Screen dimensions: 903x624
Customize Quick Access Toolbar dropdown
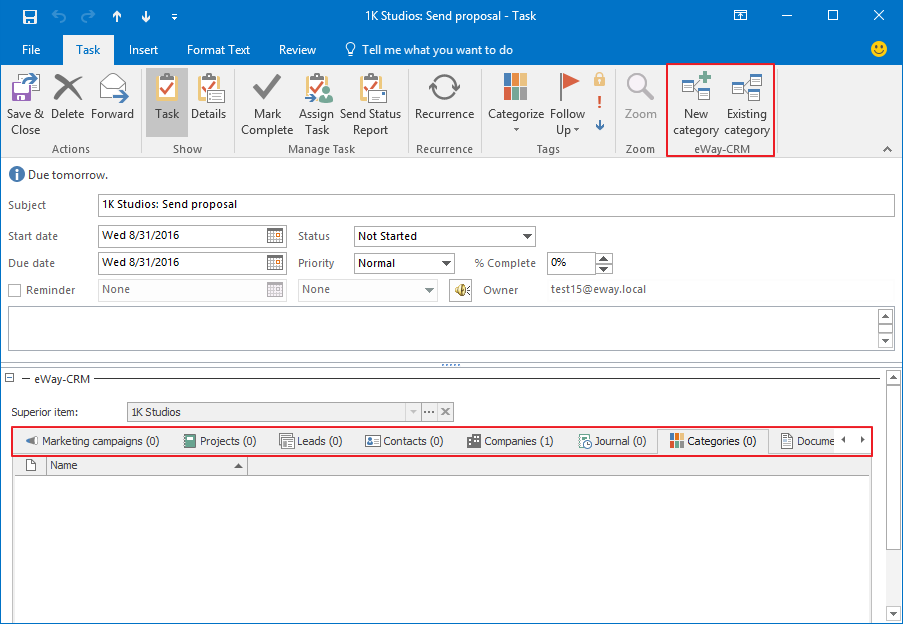[174, 17]
